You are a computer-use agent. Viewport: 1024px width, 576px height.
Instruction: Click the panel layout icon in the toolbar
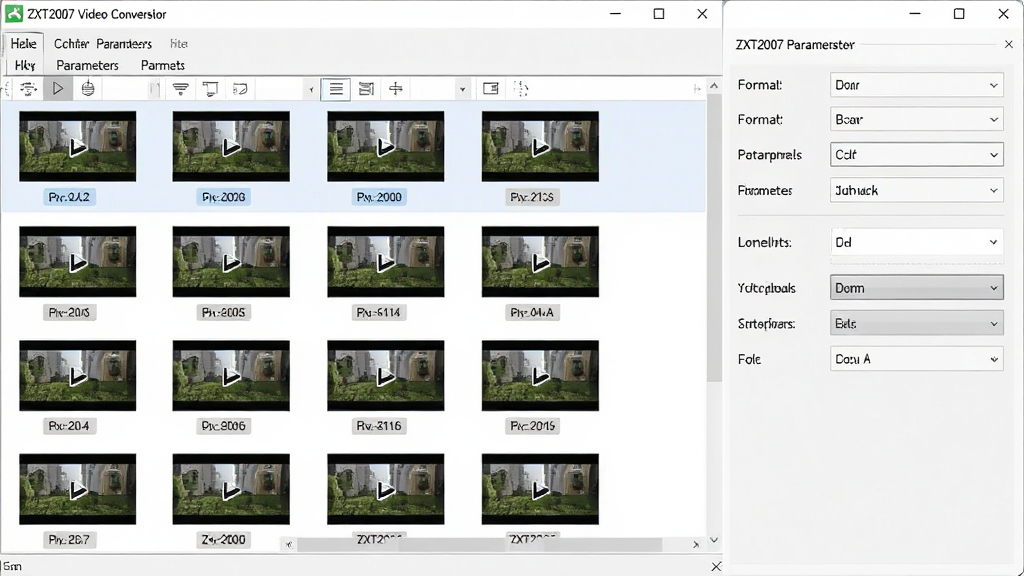point(490,89)
